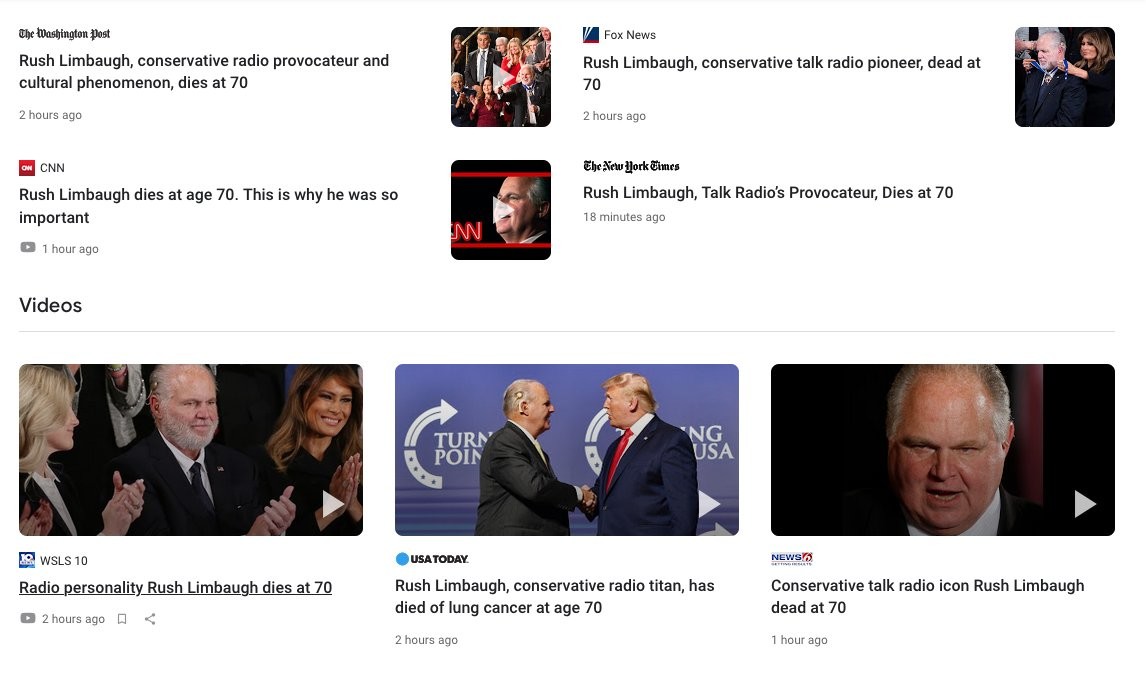Share the WSLS 10 video story

(x=150, y=619)
